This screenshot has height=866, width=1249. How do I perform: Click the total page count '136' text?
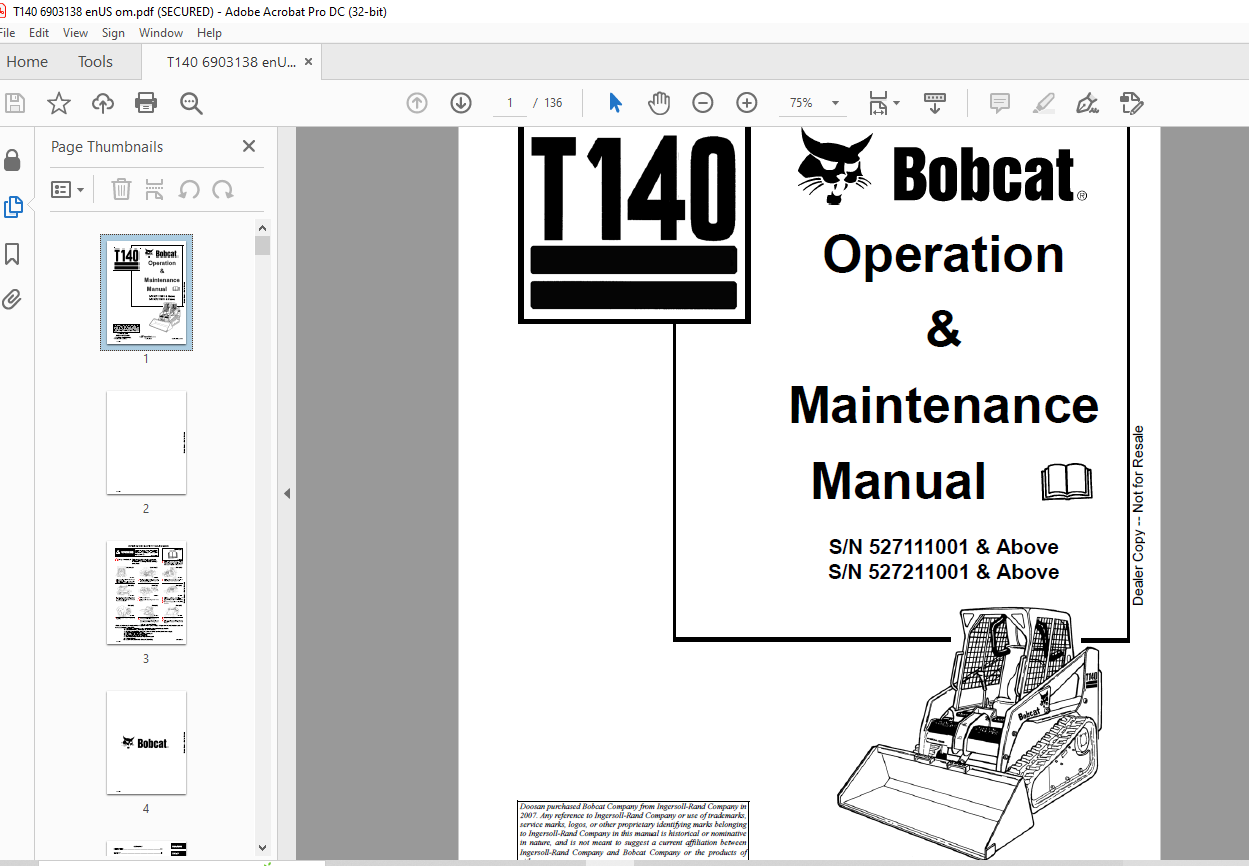tap(553, 103)
